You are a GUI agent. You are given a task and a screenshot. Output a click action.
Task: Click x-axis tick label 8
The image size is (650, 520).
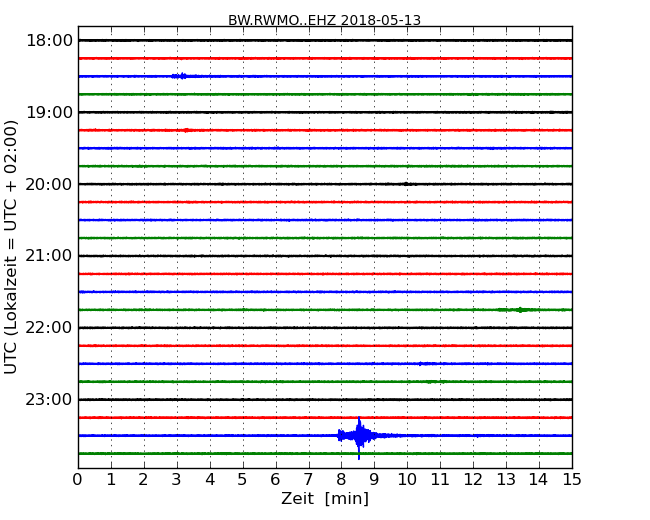[341, 479]
